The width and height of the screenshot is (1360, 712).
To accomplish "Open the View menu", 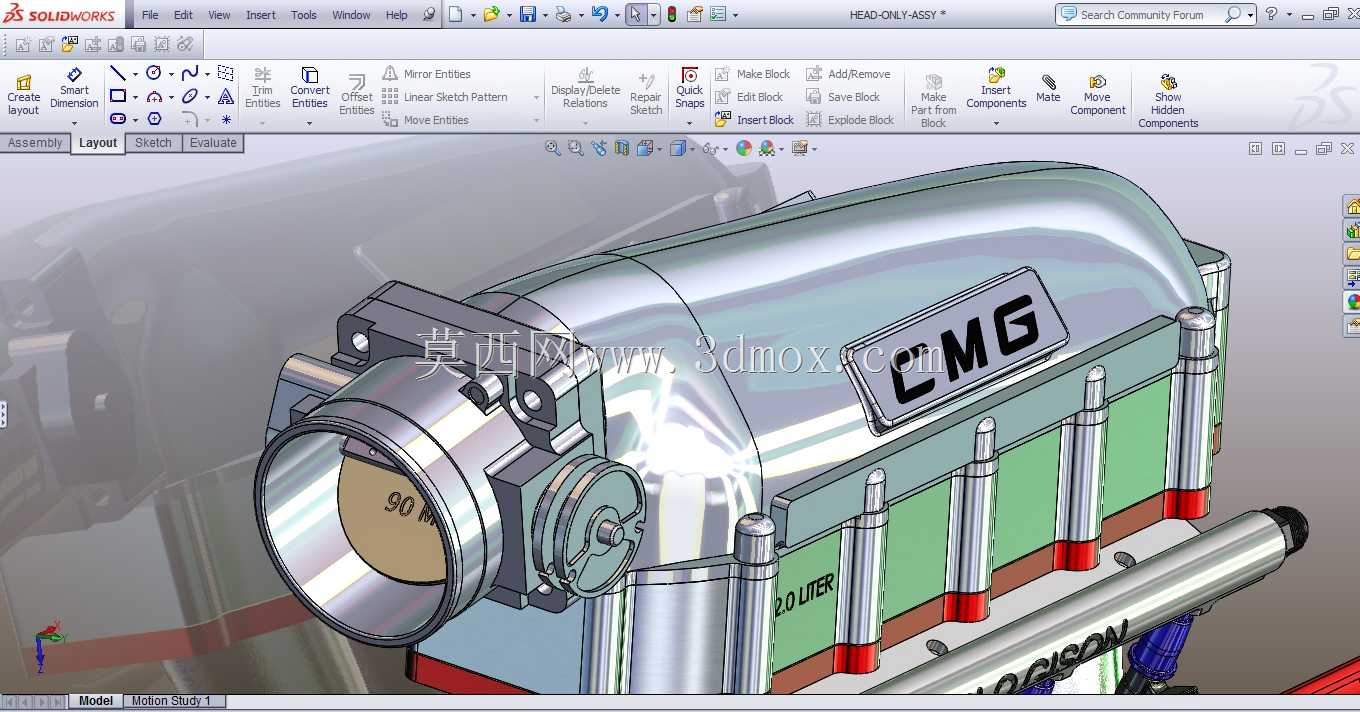I will (219, 15).
